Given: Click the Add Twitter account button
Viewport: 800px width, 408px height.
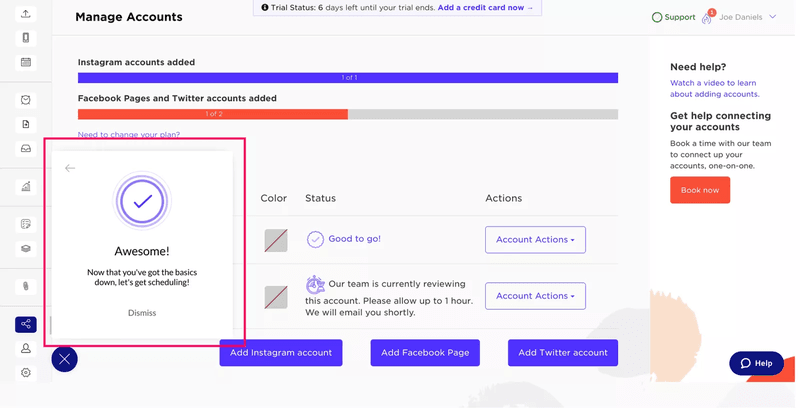Looking at the screenshot, I should tap(563, 353).
